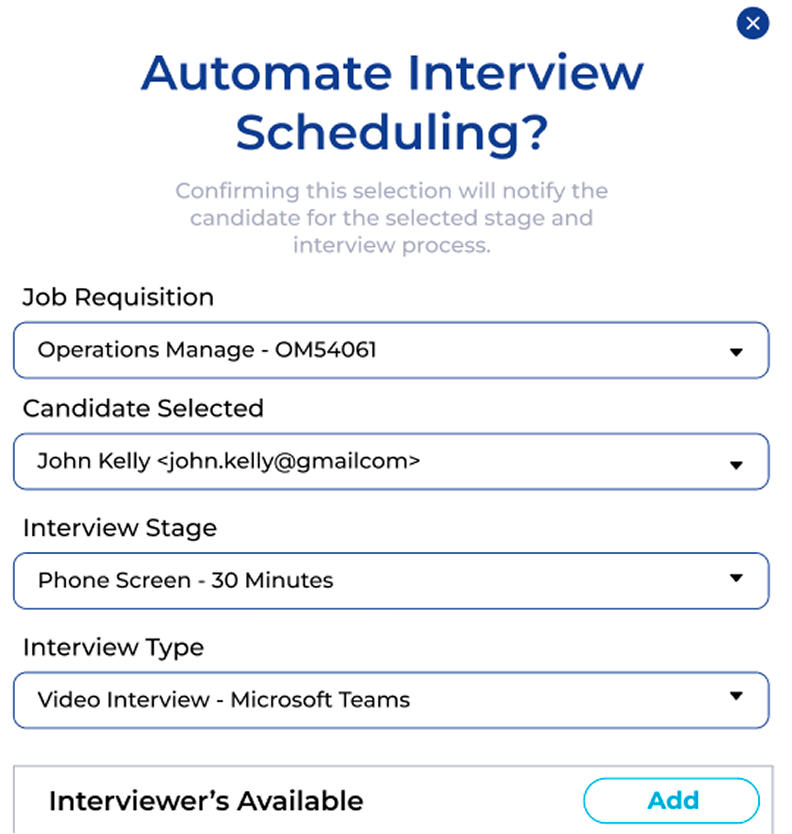Click the "Candidate Selected" field label
The height and width of the screenshot is (834, 792).
pyautogui.click(x=143, y=408)
